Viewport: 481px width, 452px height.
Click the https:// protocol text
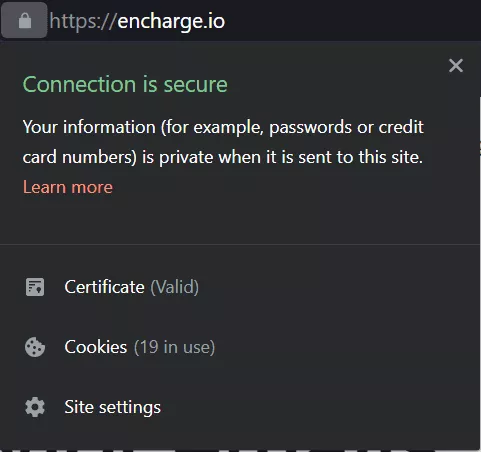[83, 21]
